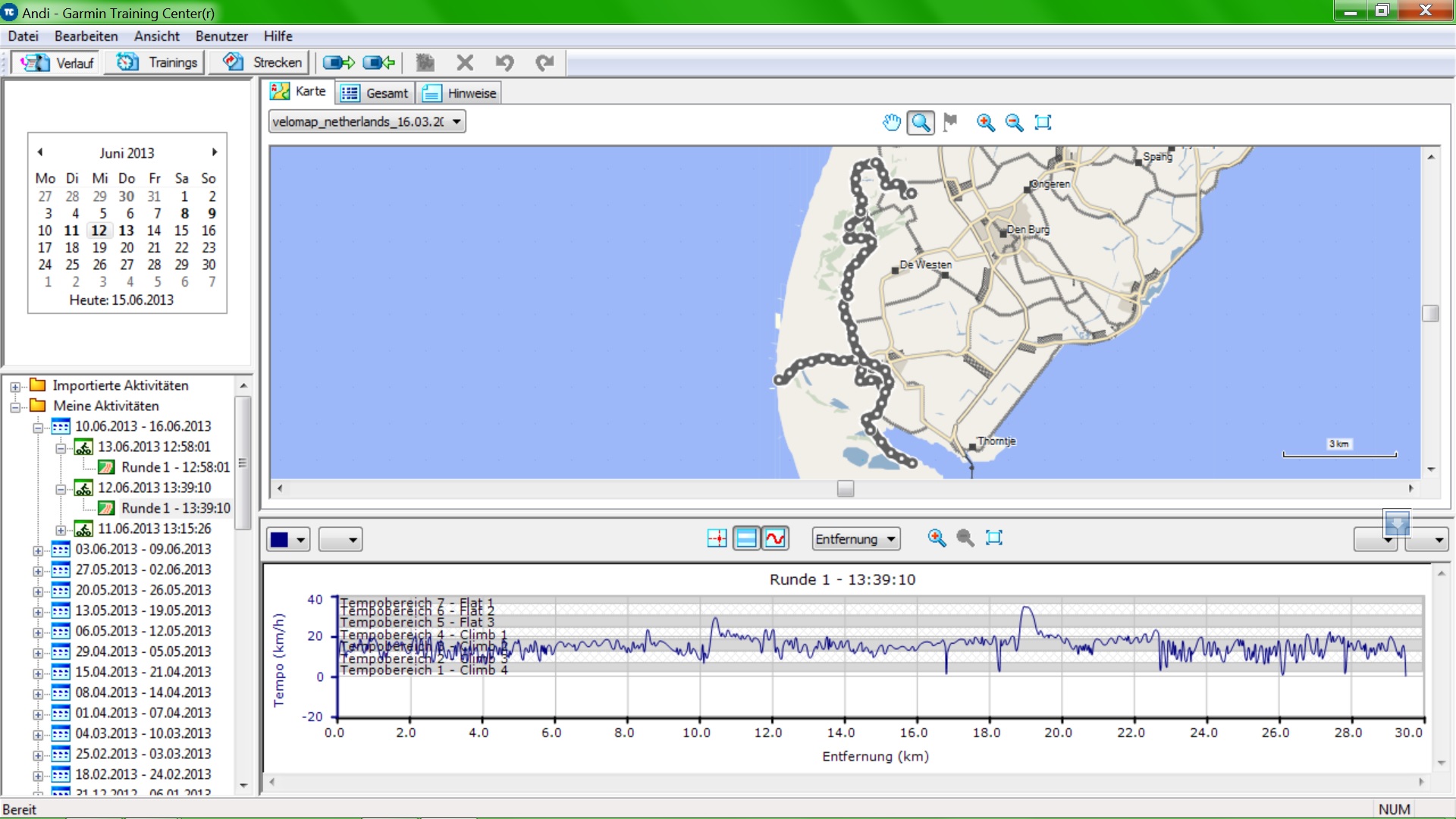Click the receive from device icon
Screen dimensions: 1456x819
[378, 63]
